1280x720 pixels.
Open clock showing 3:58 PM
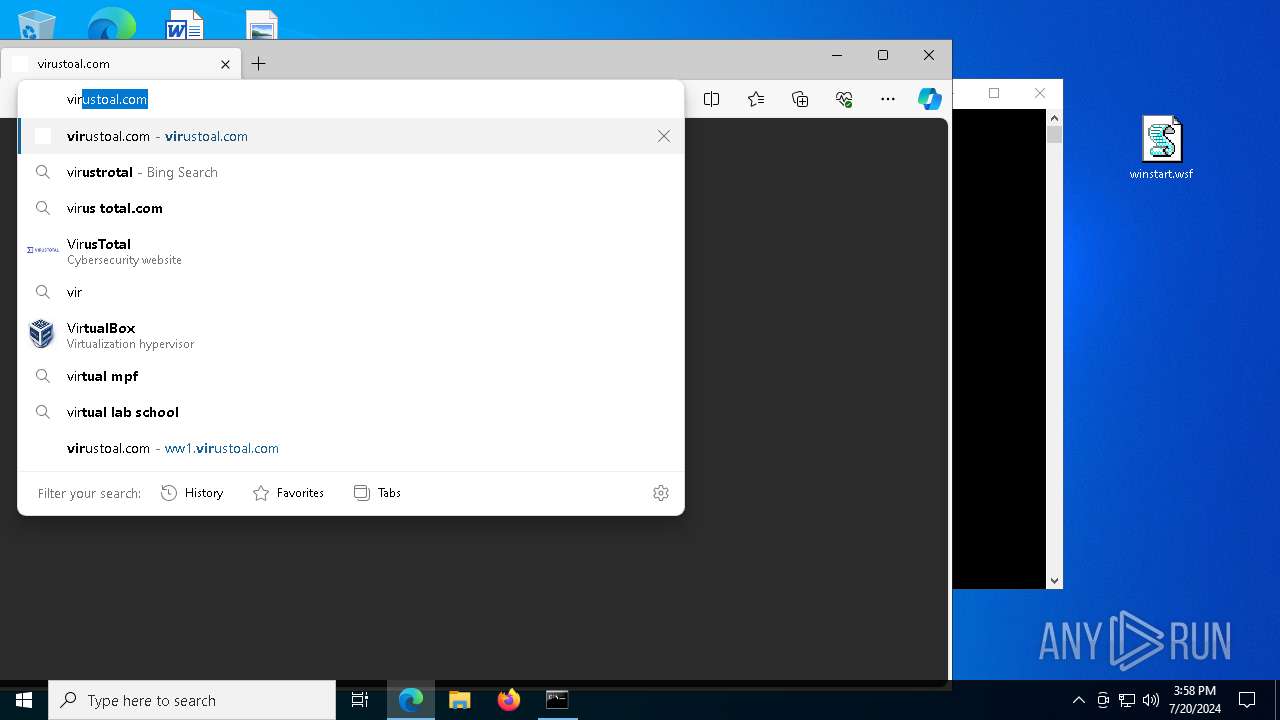coord(1194,700)
